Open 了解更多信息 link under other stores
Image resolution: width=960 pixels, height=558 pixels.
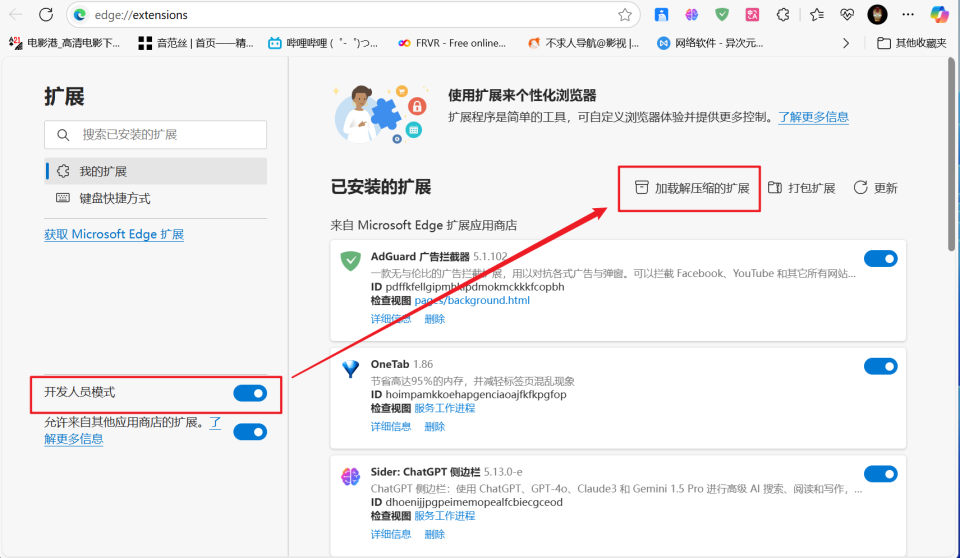click(x=73, y=439)
